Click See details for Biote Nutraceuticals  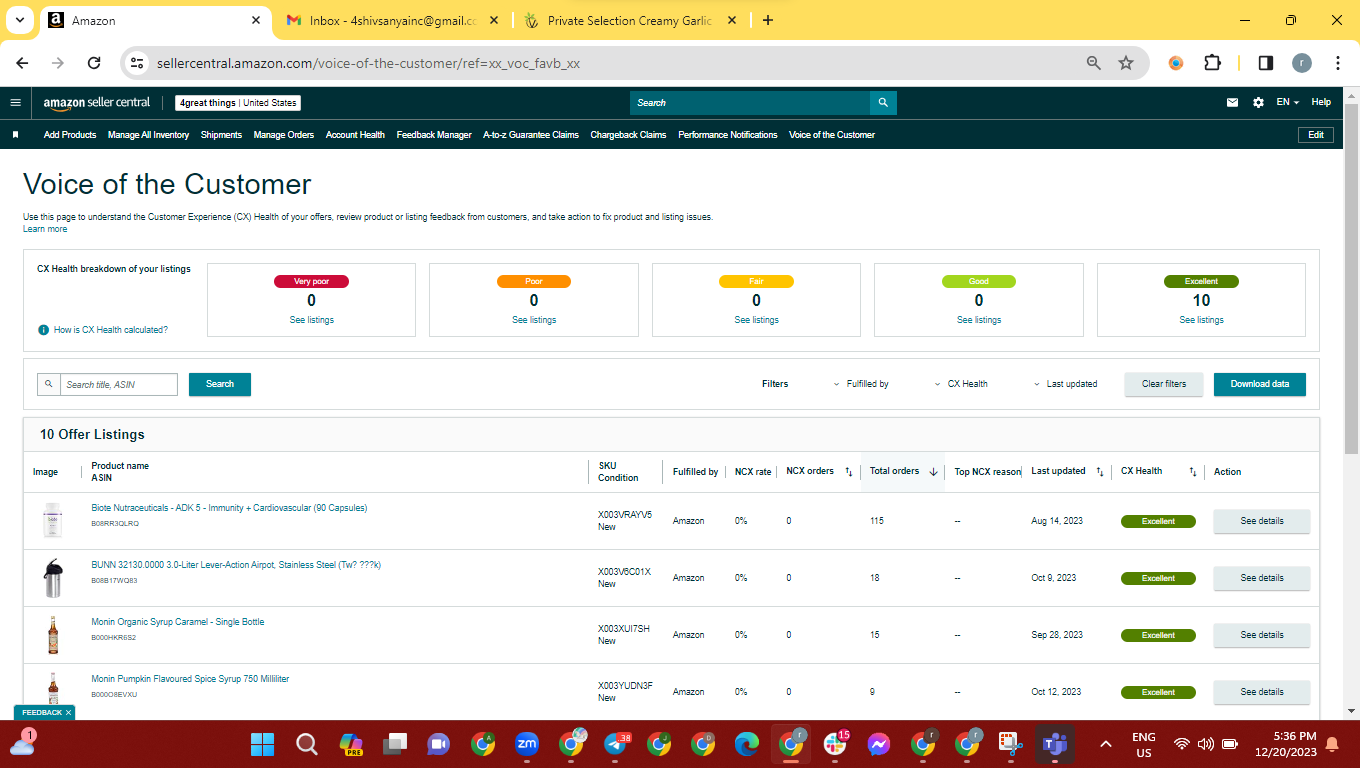(1262, 521)
